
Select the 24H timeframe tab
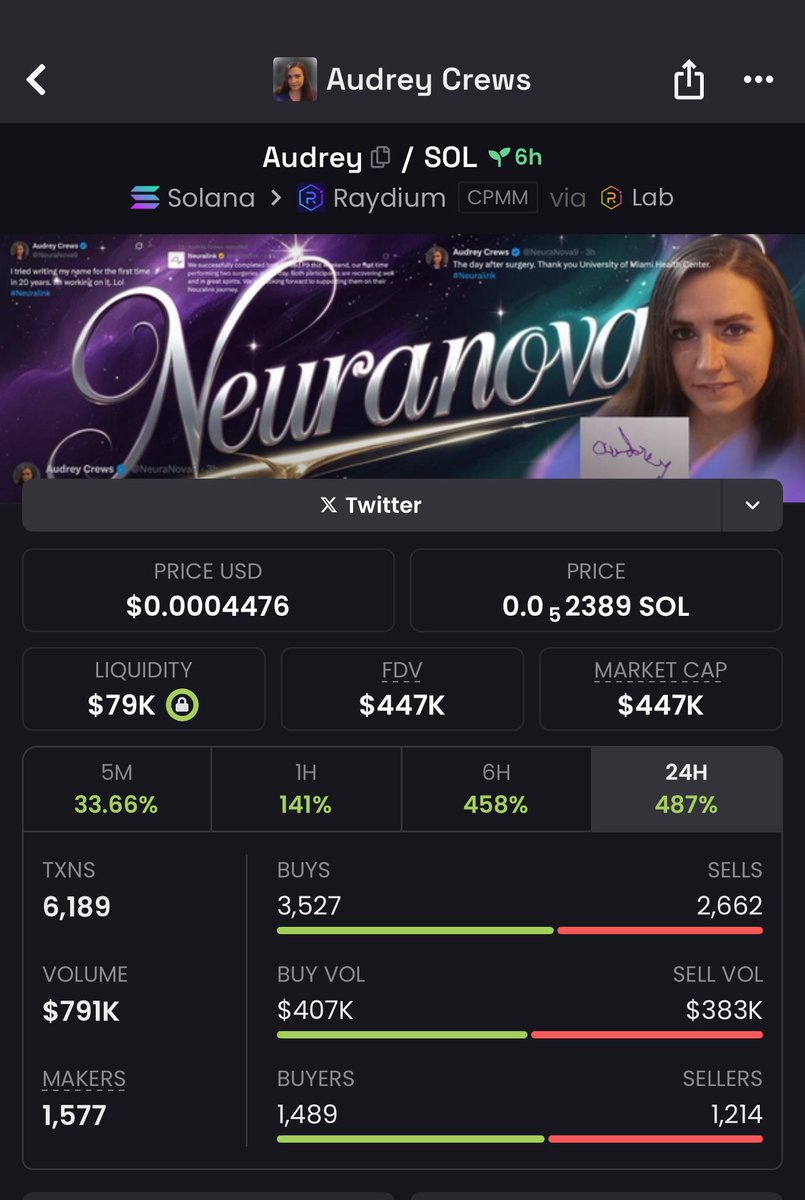687,788
